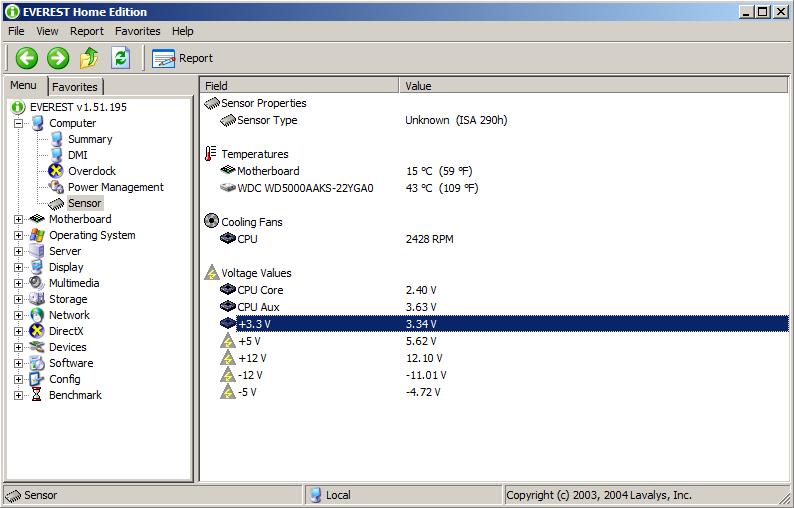Go back with the green left arrow
794x508 pixels.
(26, 58)
